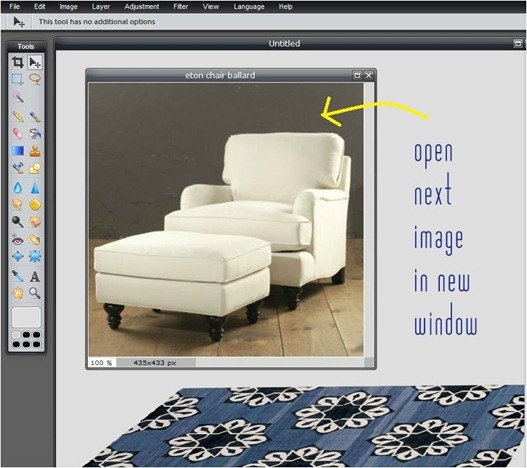Image resolution: width=527 pixels, height=468 pixels.
Task: Click the Untitled window title bar
Action: (x=284, y=44)
